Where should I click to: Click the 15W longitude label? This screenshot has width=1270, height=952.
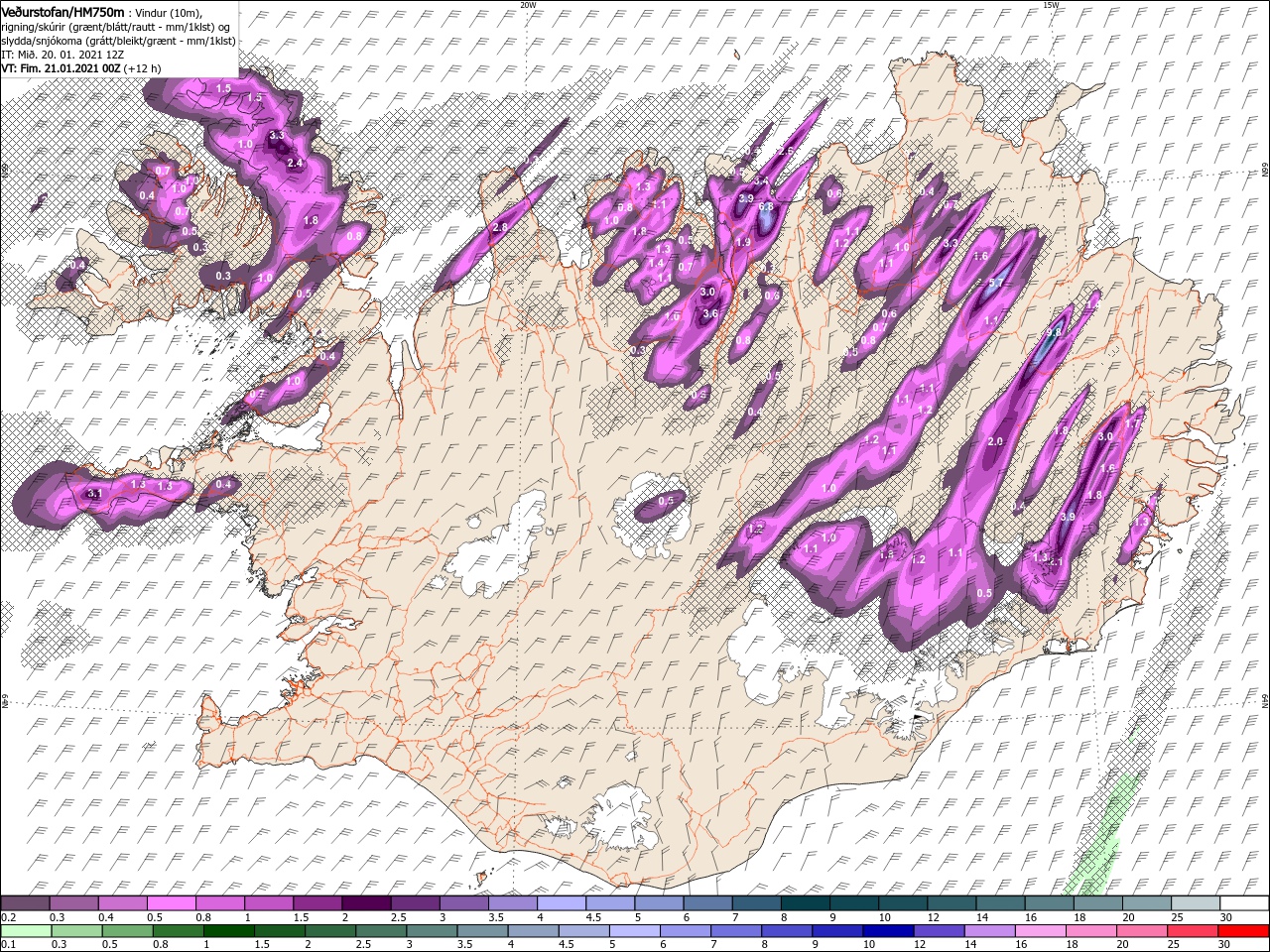1052,5
